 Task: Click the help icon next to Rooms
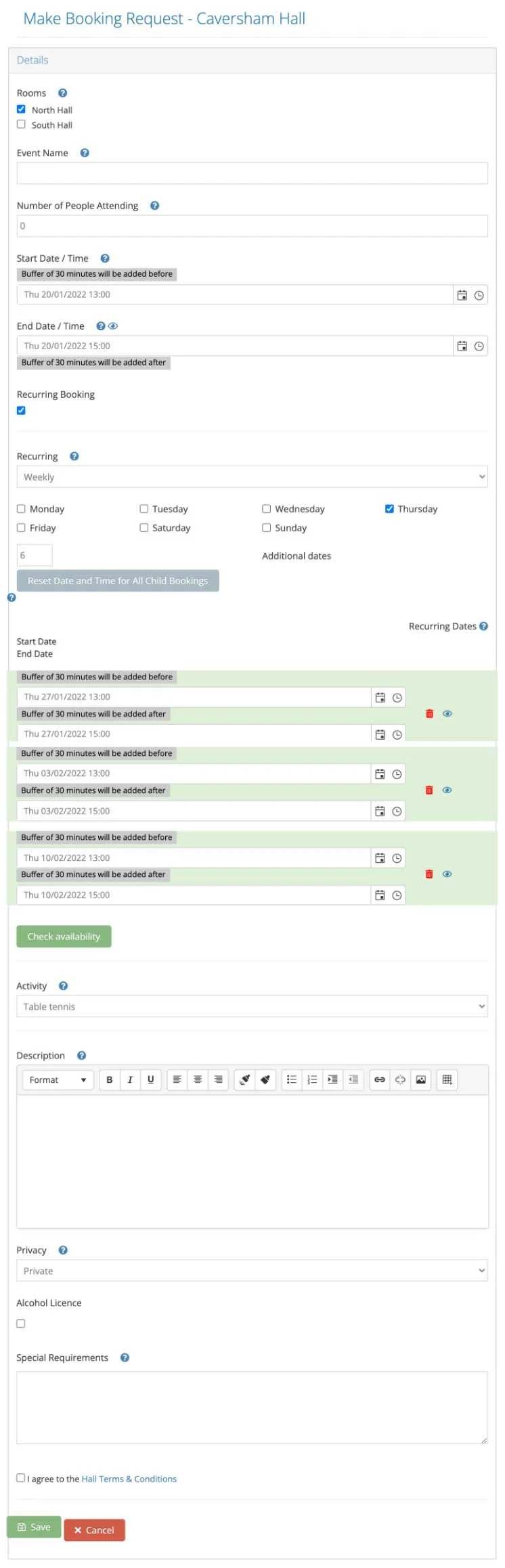(62, 93)
